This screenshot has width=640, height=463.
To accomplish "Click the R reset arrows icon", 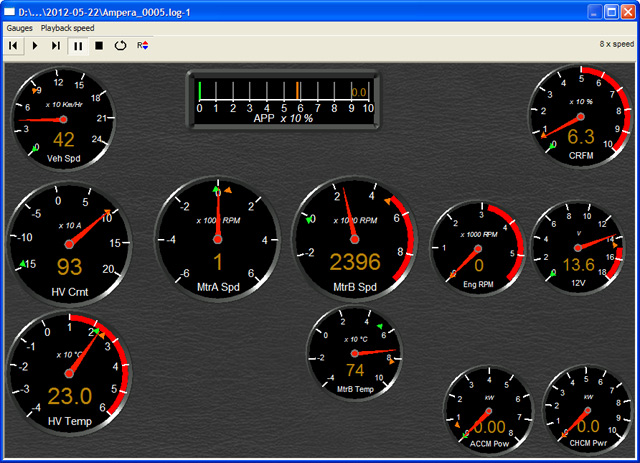I will point(143,45).
